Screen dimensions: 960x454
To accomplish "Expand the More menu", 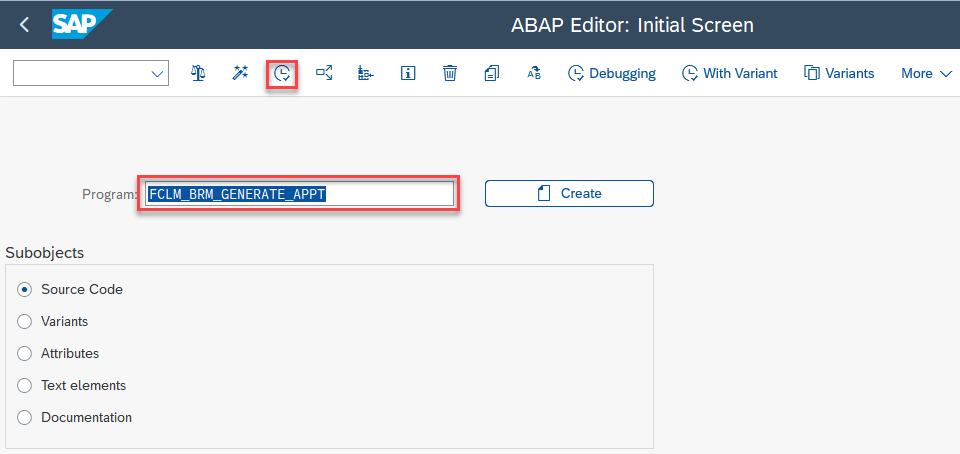I will 925,73.
